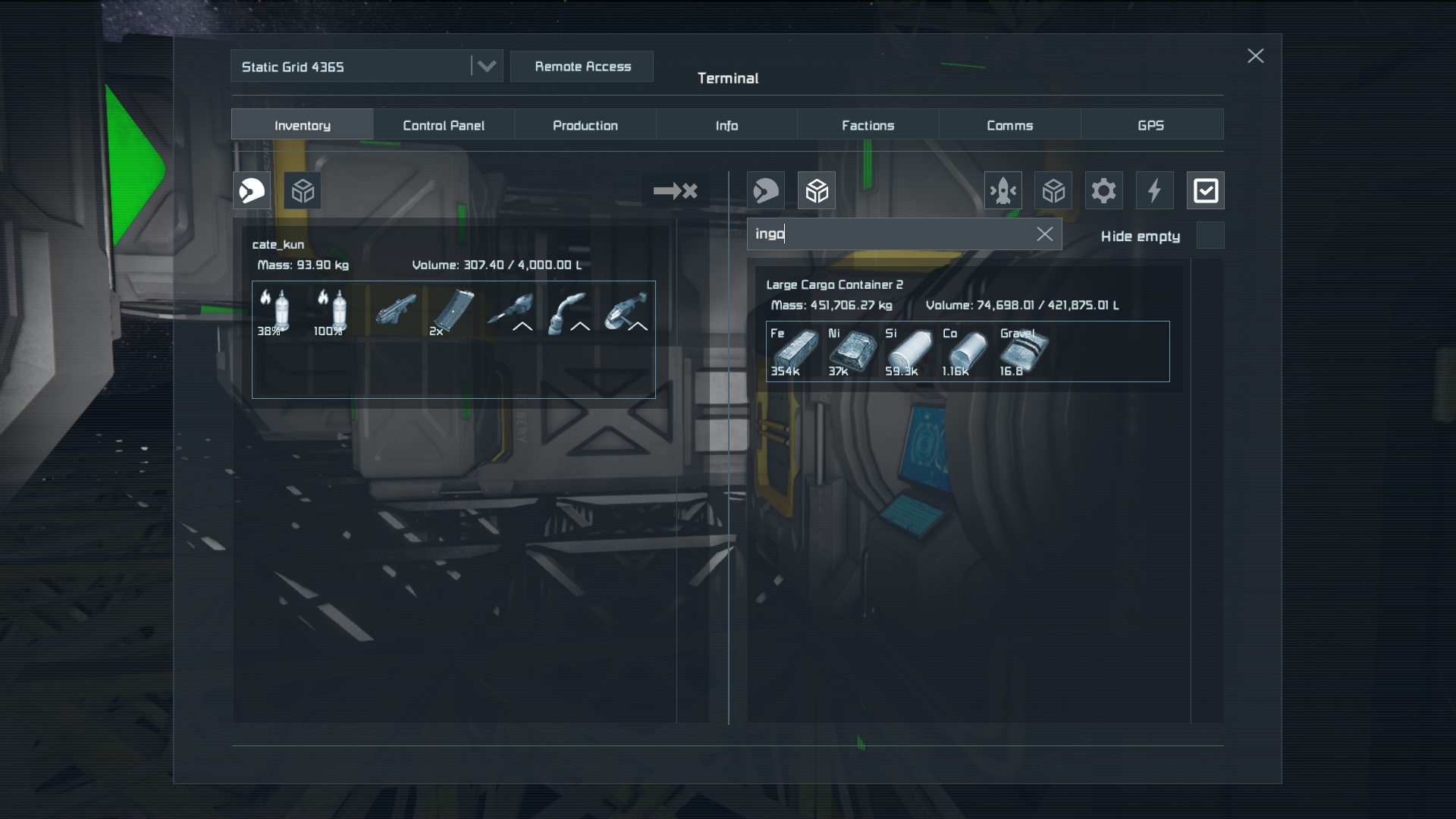Filter by ship systems rocket icon
Viewport: 1456px width, 819px height.
[x=1003, y=190]
